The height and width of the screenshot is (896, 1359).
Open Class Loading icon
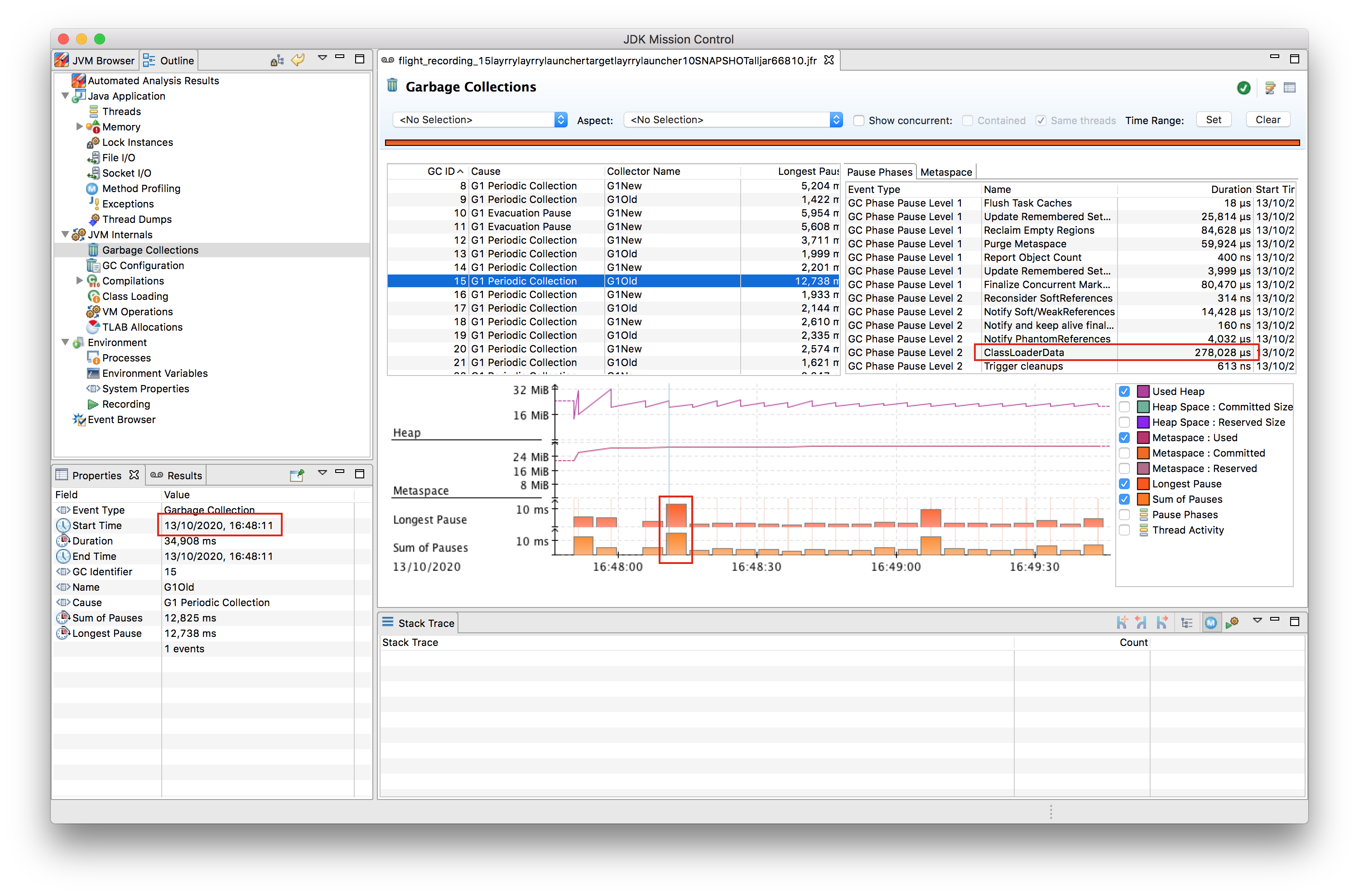(93, 296)
